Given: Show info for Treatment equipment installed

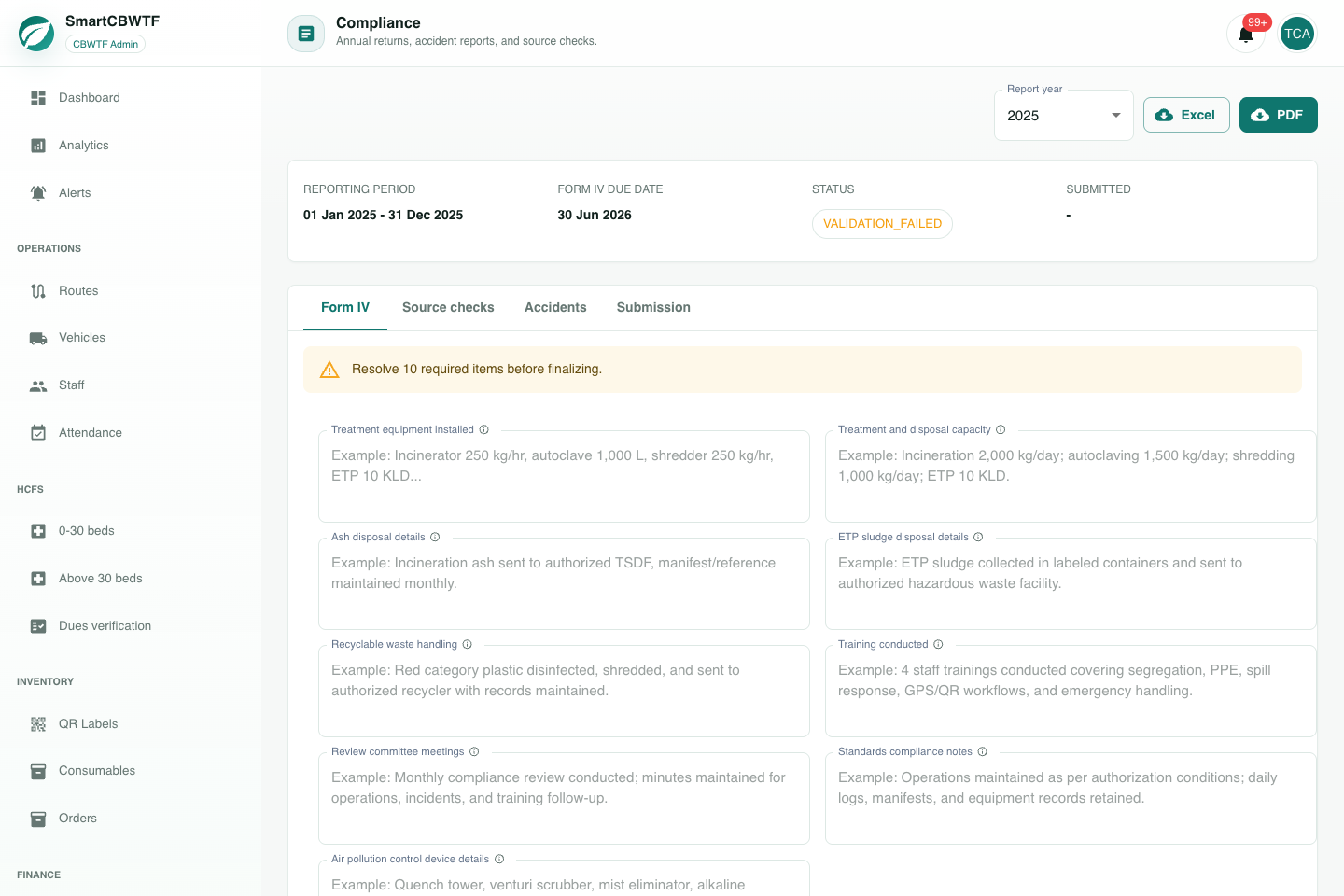Looking at the screenshot, I should pos(484,430).
